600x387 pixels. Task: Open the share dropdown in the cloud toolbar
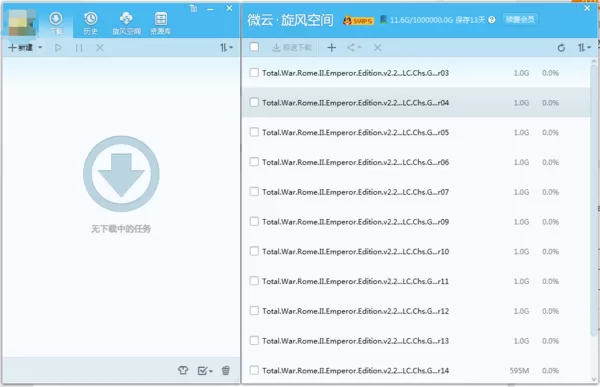point(354,47)
